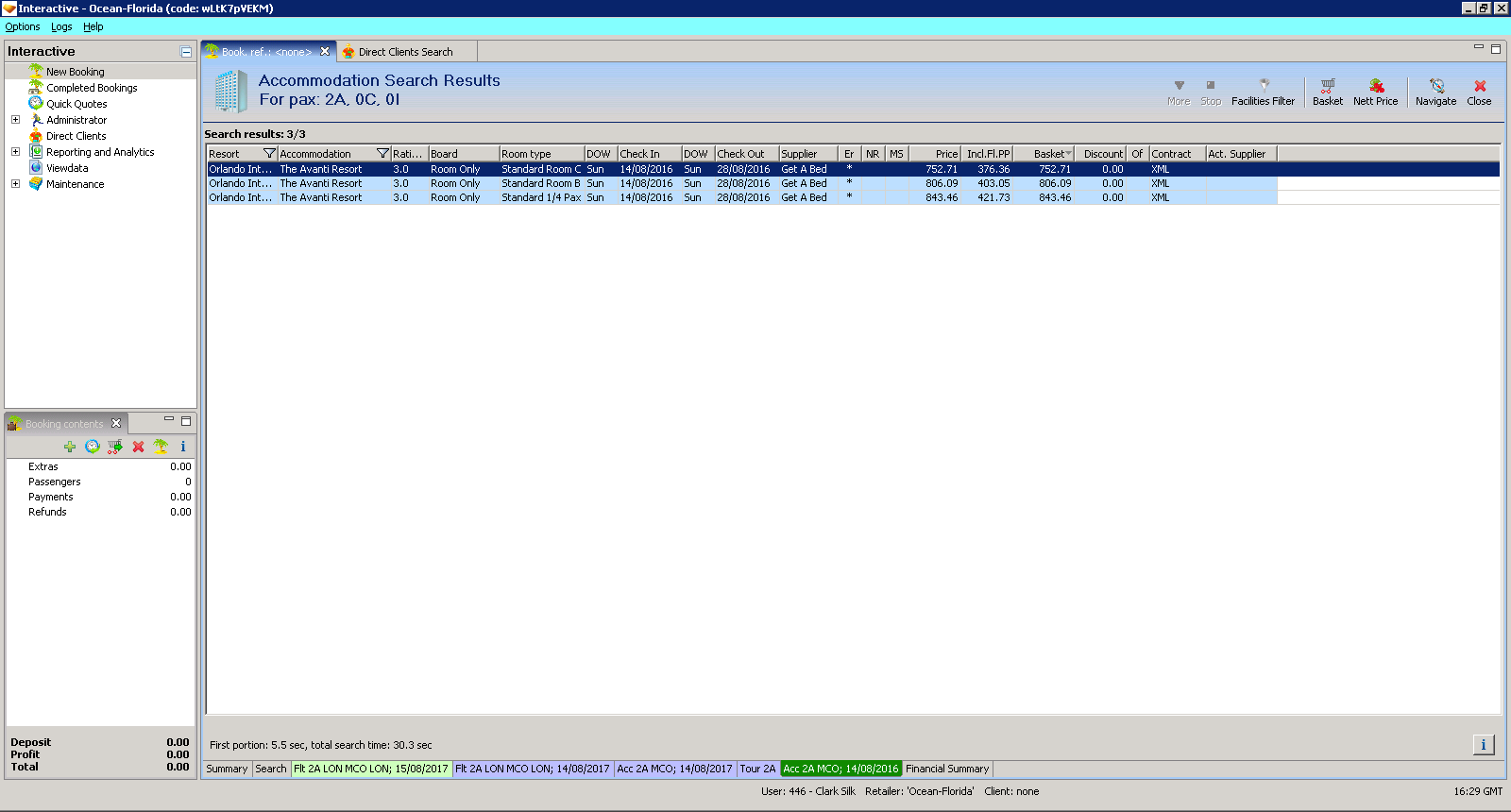The image size is (1511, 812).
Task: Close the Booking contents tab
Action: pos(116,423)
